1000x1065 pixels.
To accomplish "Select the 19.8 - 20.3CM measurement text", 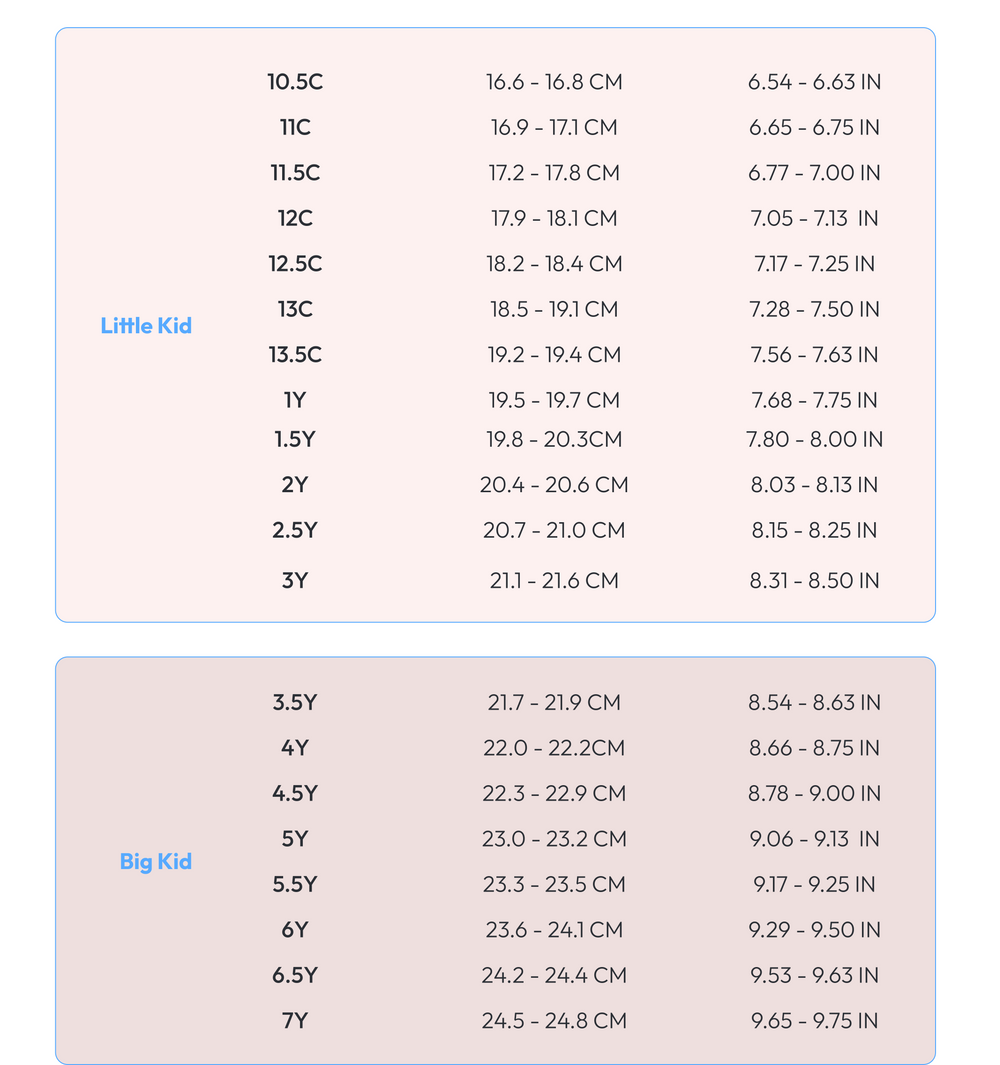I will tap(554, 439).
